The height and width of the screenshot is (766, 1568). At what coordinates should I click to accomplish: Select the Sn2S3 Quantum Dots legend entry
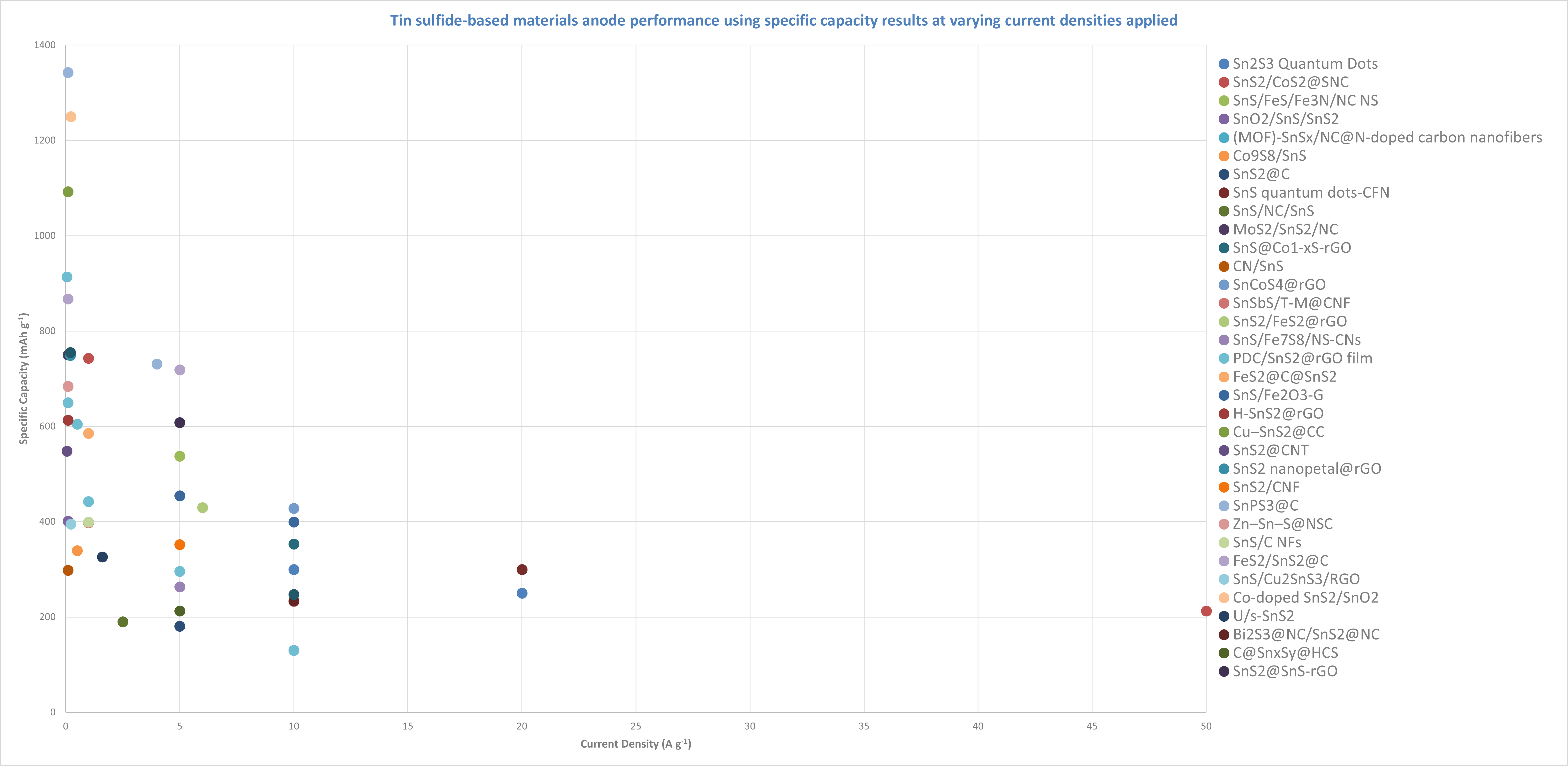pos(1304,64)
